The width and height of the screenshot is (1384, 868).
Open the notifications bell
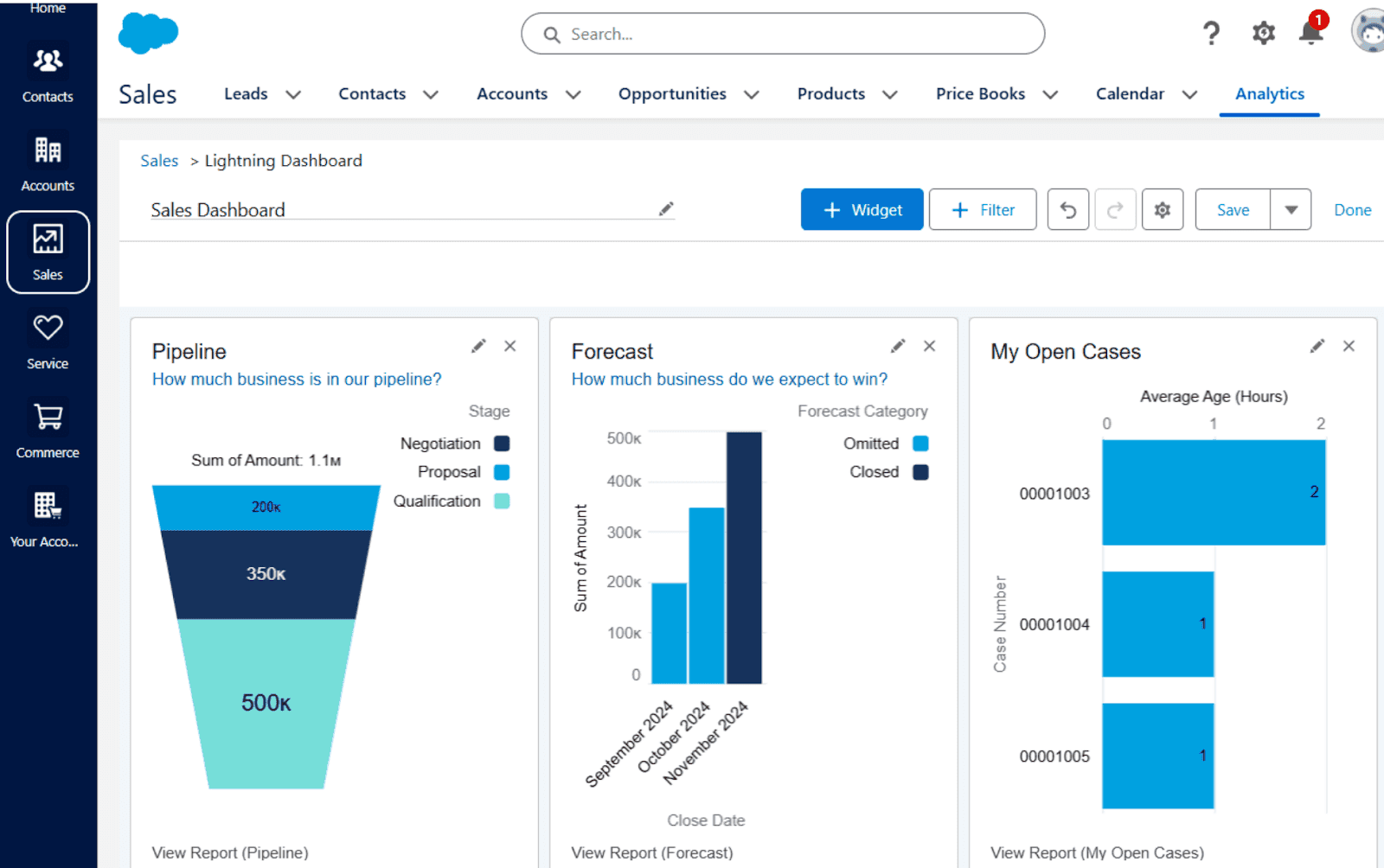(x=1309, y=33)
